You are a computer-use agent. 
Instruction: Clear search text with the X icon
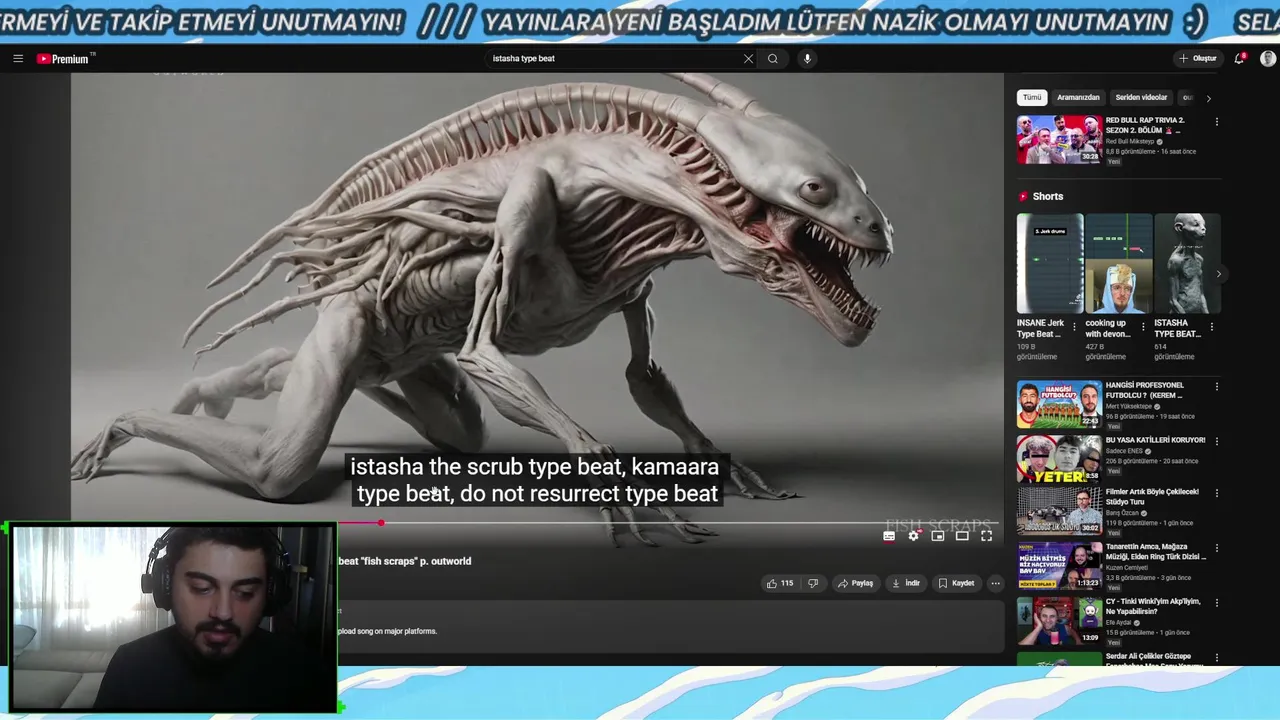pyautogui.click(x=748, y=59)
